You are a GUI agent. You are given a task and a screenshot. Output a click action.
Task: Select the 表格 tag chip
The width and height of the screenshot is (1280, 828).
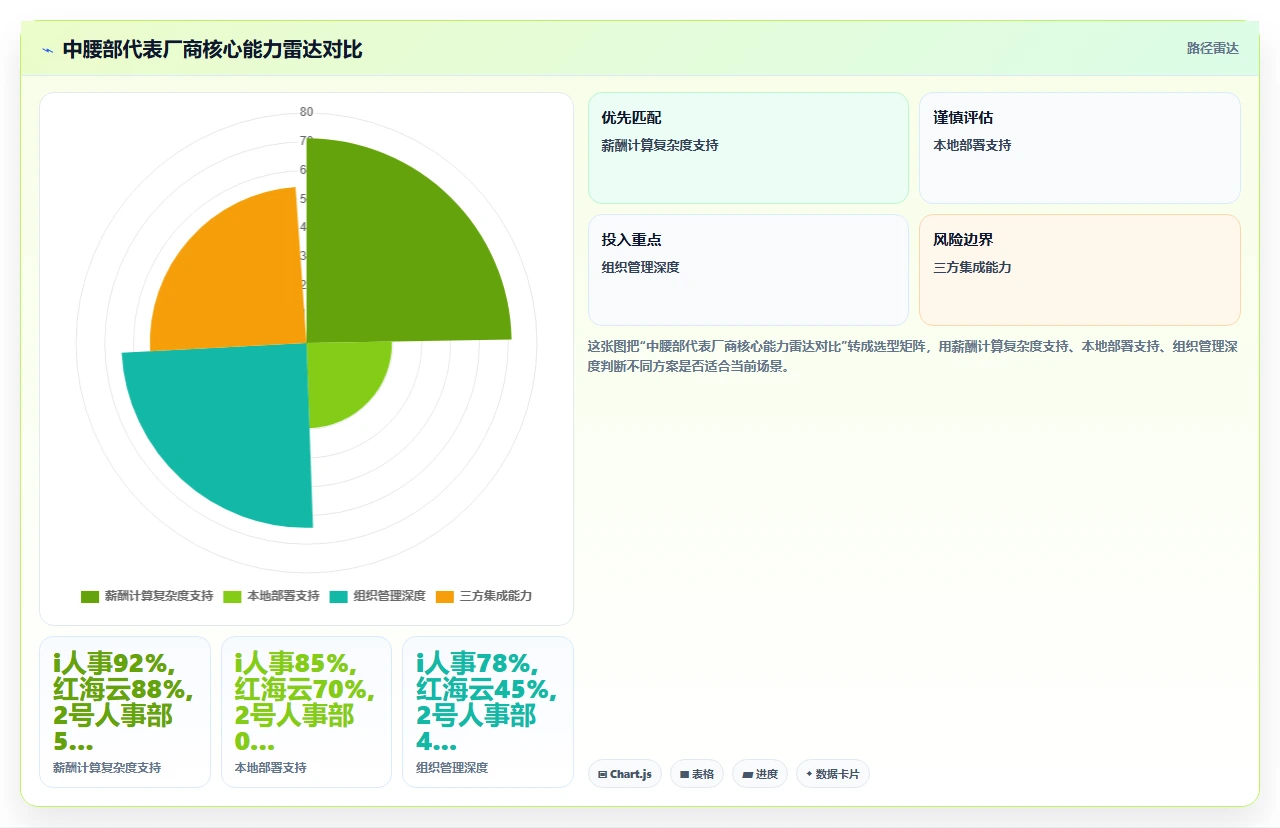tap(697, 774)
